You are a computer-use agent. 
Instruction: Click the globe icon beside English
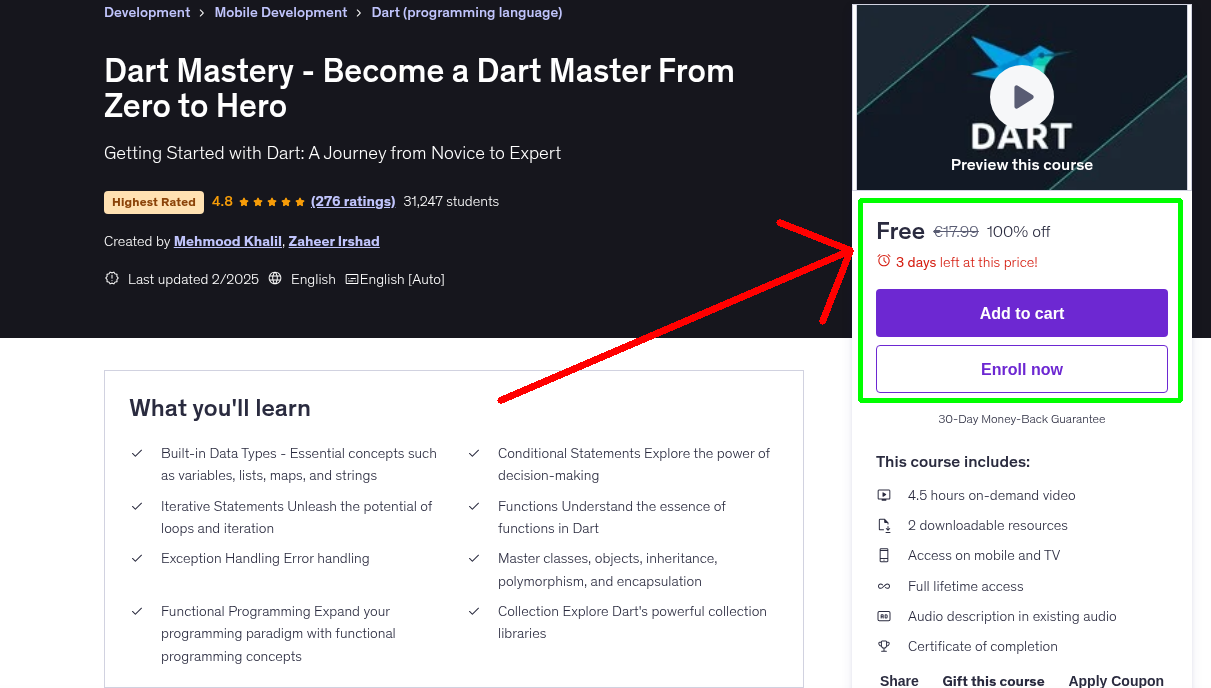(x=275, y=279)
